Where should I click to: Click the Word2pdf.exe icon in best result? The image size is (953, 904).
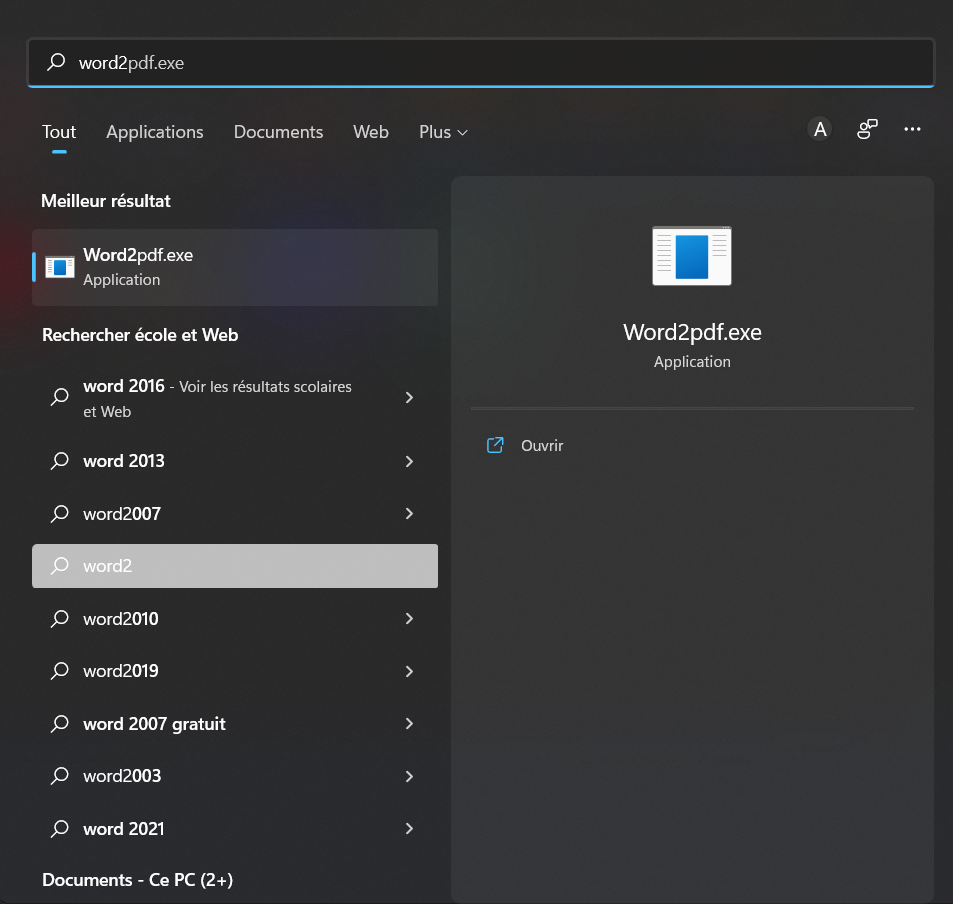(x=60, y=267)
